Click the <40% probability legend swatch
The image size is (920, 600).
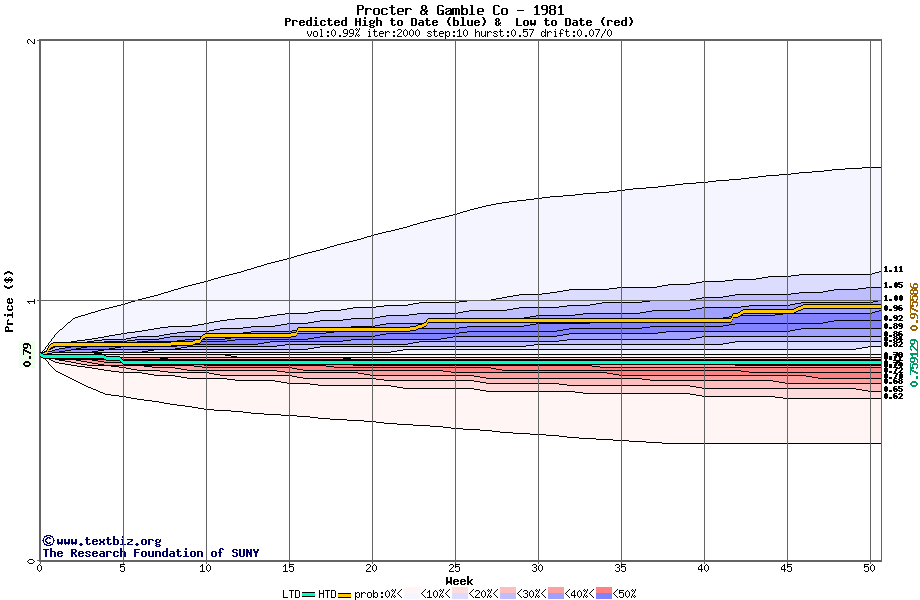pyautogui.click(x=556, y=594)
